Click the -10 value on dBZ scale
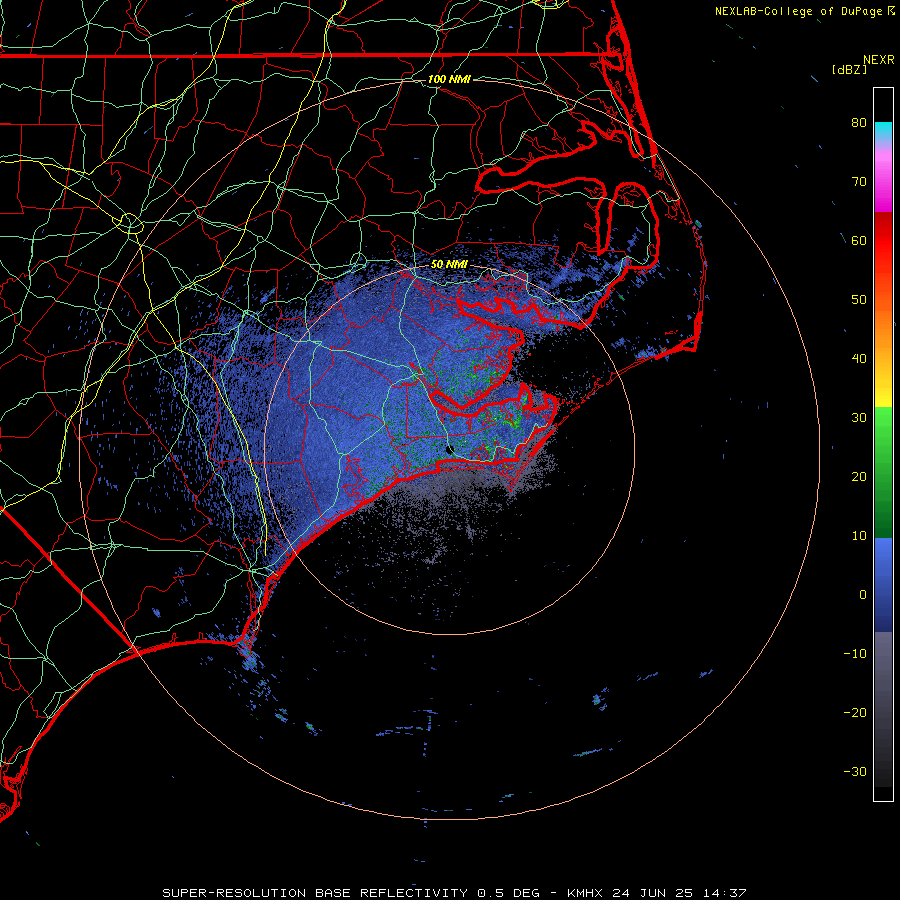Image resolution: width=900 pixels, height=900 pixels. [x=855, y=653]
